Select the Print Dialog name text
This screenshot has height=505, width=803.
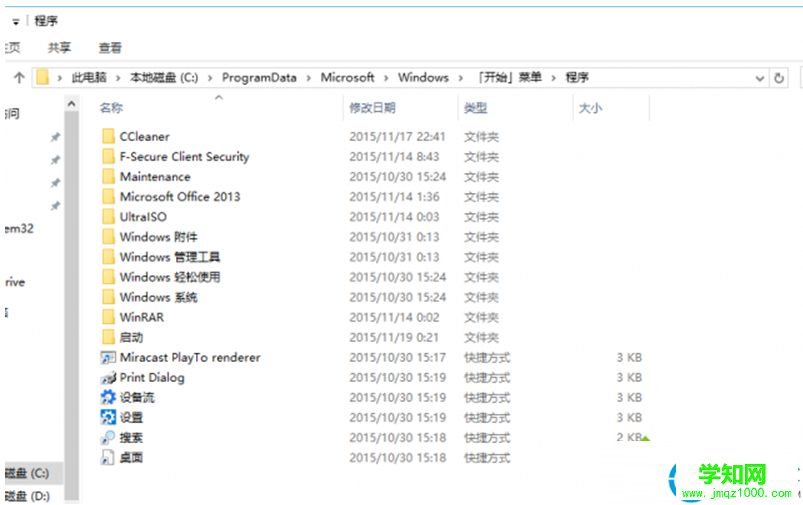(152, 377)
